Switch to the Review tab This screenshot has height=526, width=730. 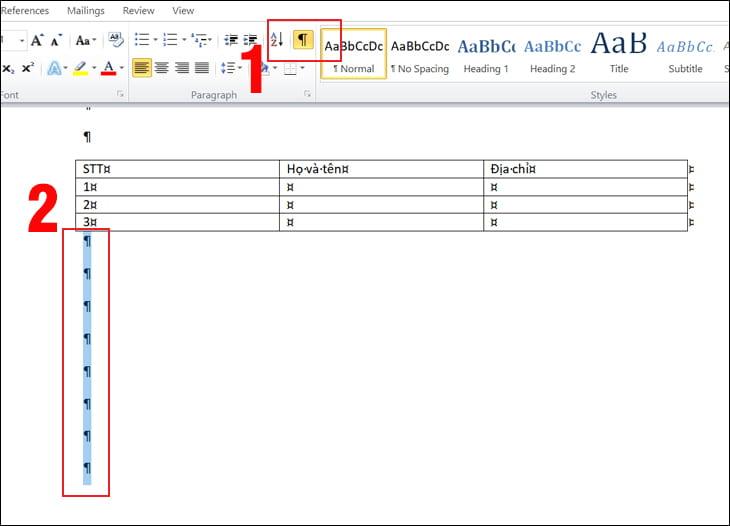(x=138, y=11)
